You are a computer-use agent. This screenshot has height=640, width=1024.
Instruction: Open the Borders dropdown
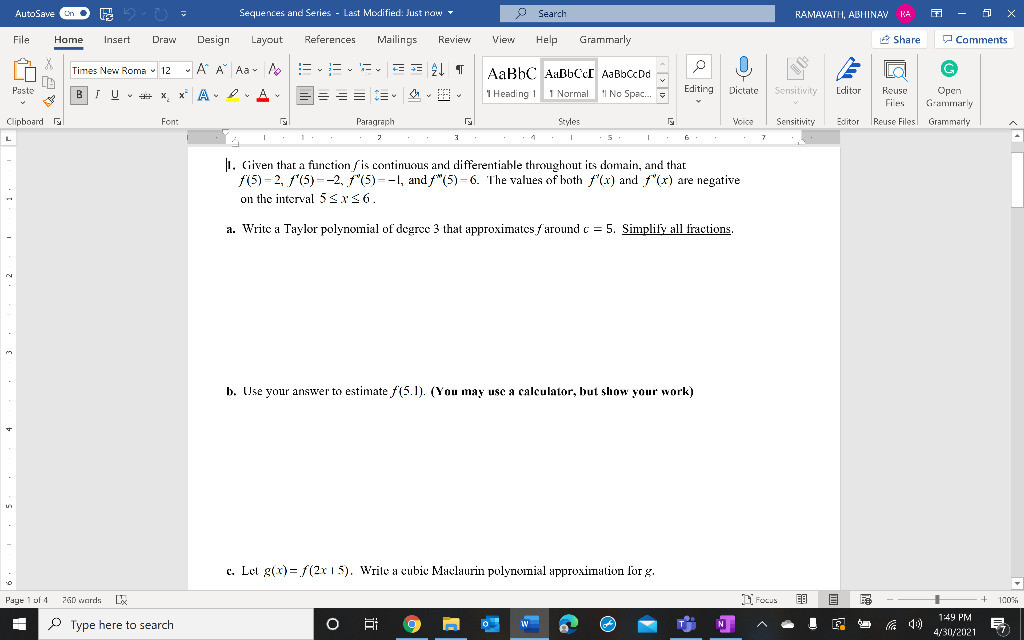click(459, 96)
